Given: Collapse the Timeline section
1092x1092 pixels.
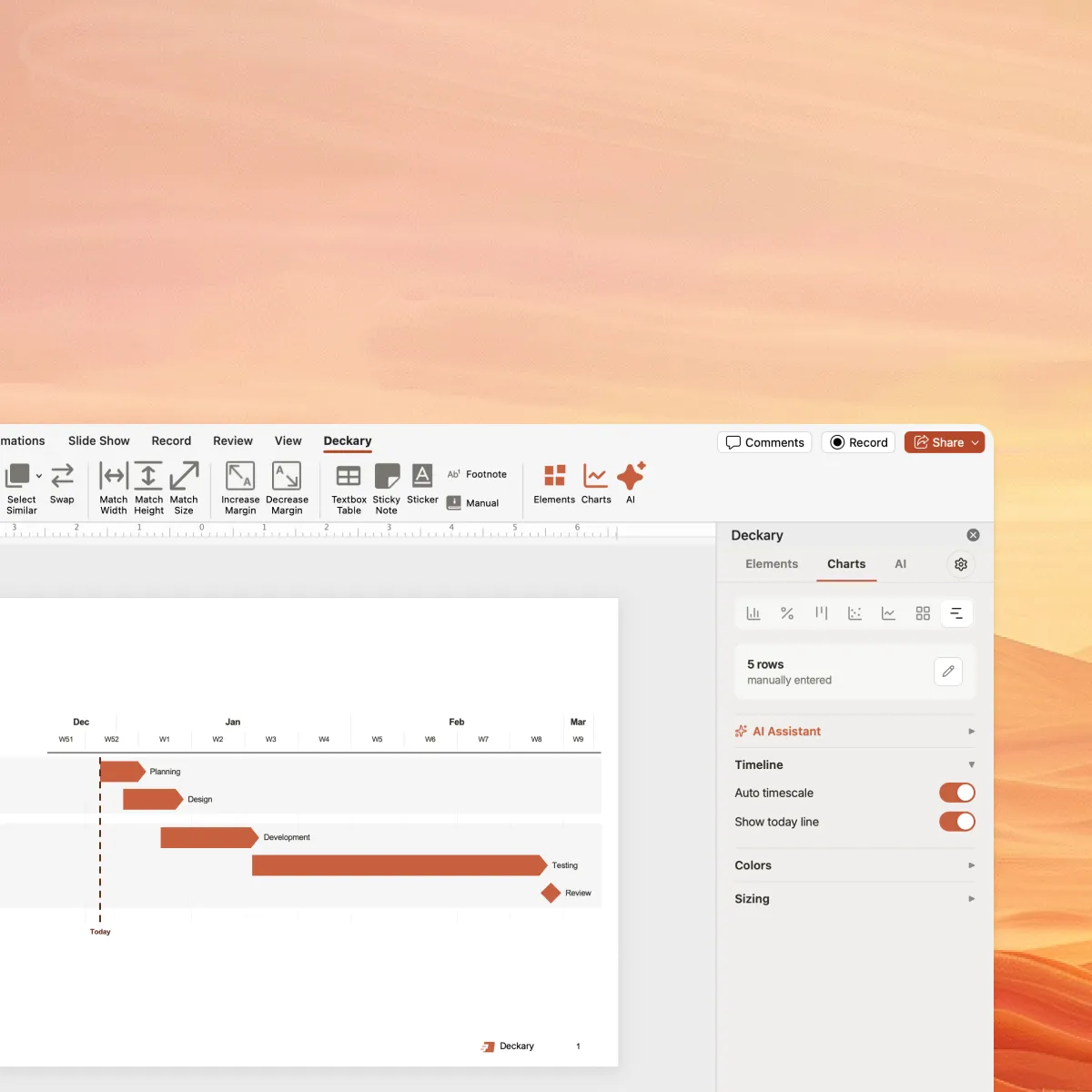Looking at the screenshot, I should click(971, 765).
